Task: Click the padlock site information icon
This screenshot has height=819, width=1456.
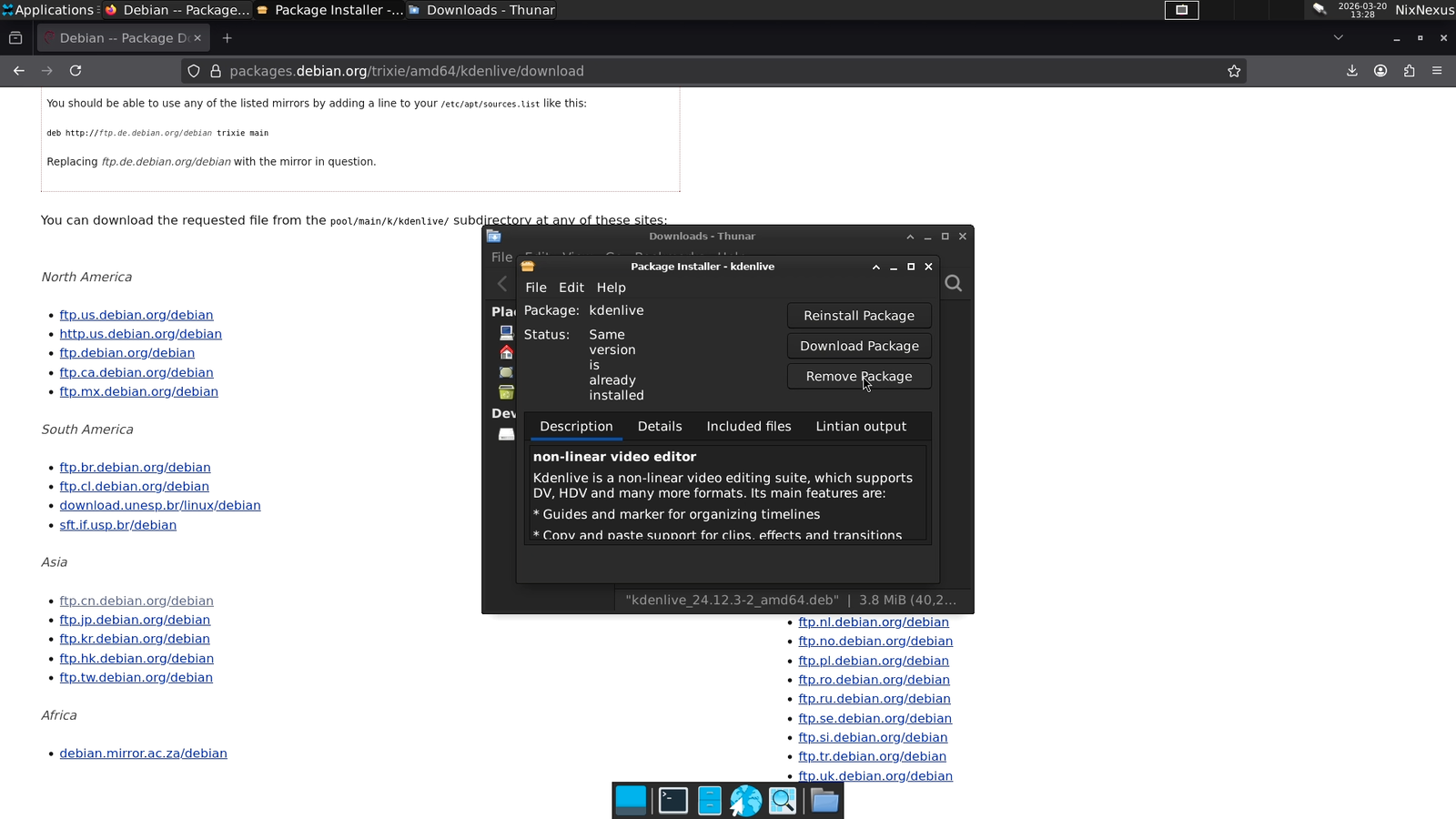Action: (216, 71)
